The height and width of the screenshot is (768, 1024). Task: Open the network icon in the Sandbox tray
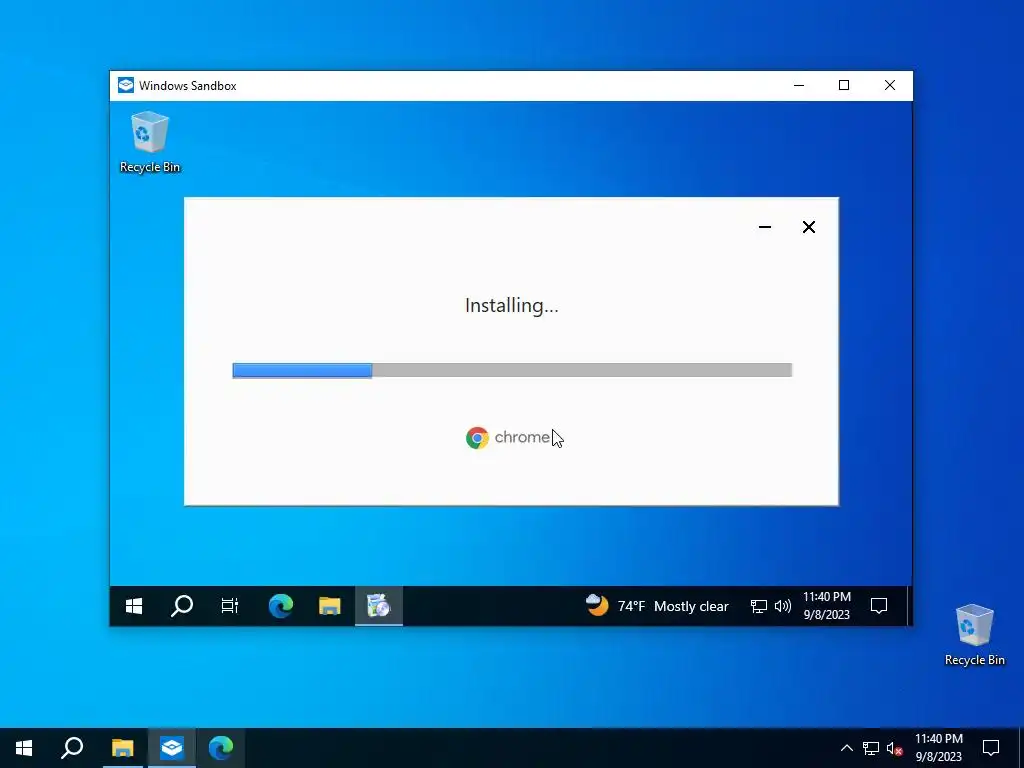758,606
